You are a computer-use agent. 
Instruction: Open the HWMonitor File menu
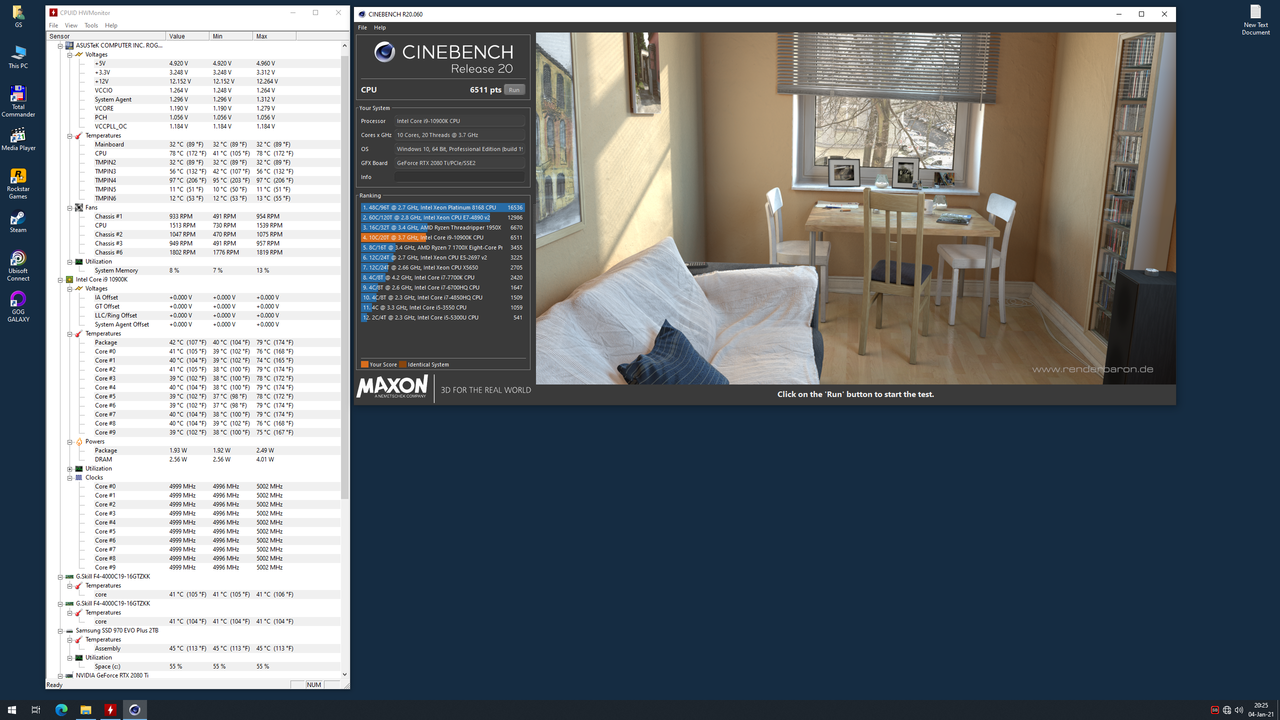(54, 25)
